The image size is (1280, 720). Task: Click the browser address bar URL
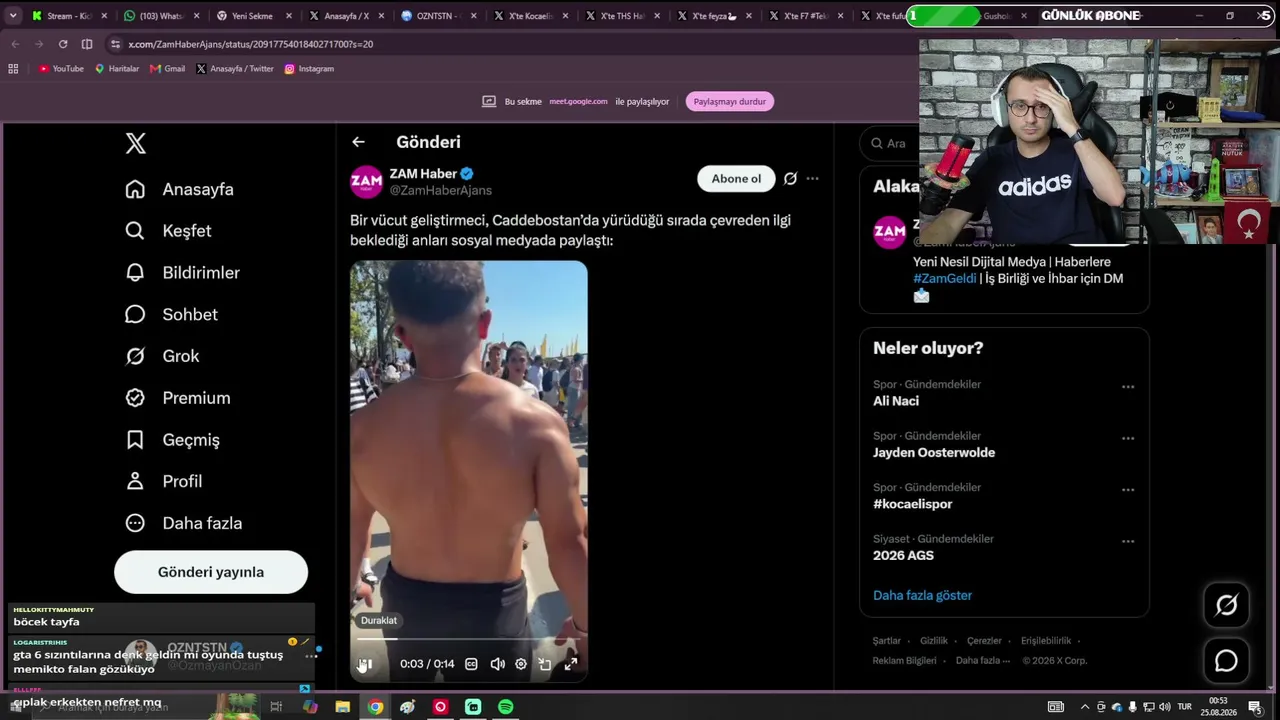pyautogui.click(x=251, y=44)
